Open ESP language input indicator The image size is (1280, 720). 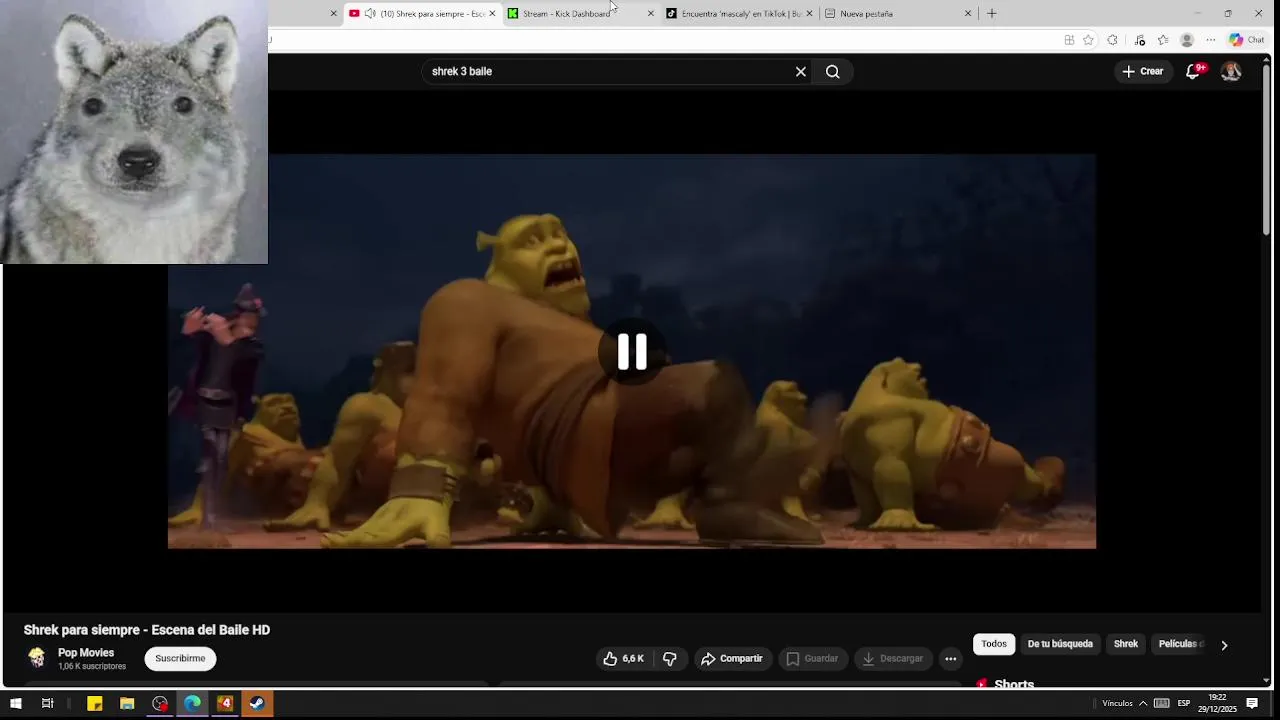coord(1184,703)
